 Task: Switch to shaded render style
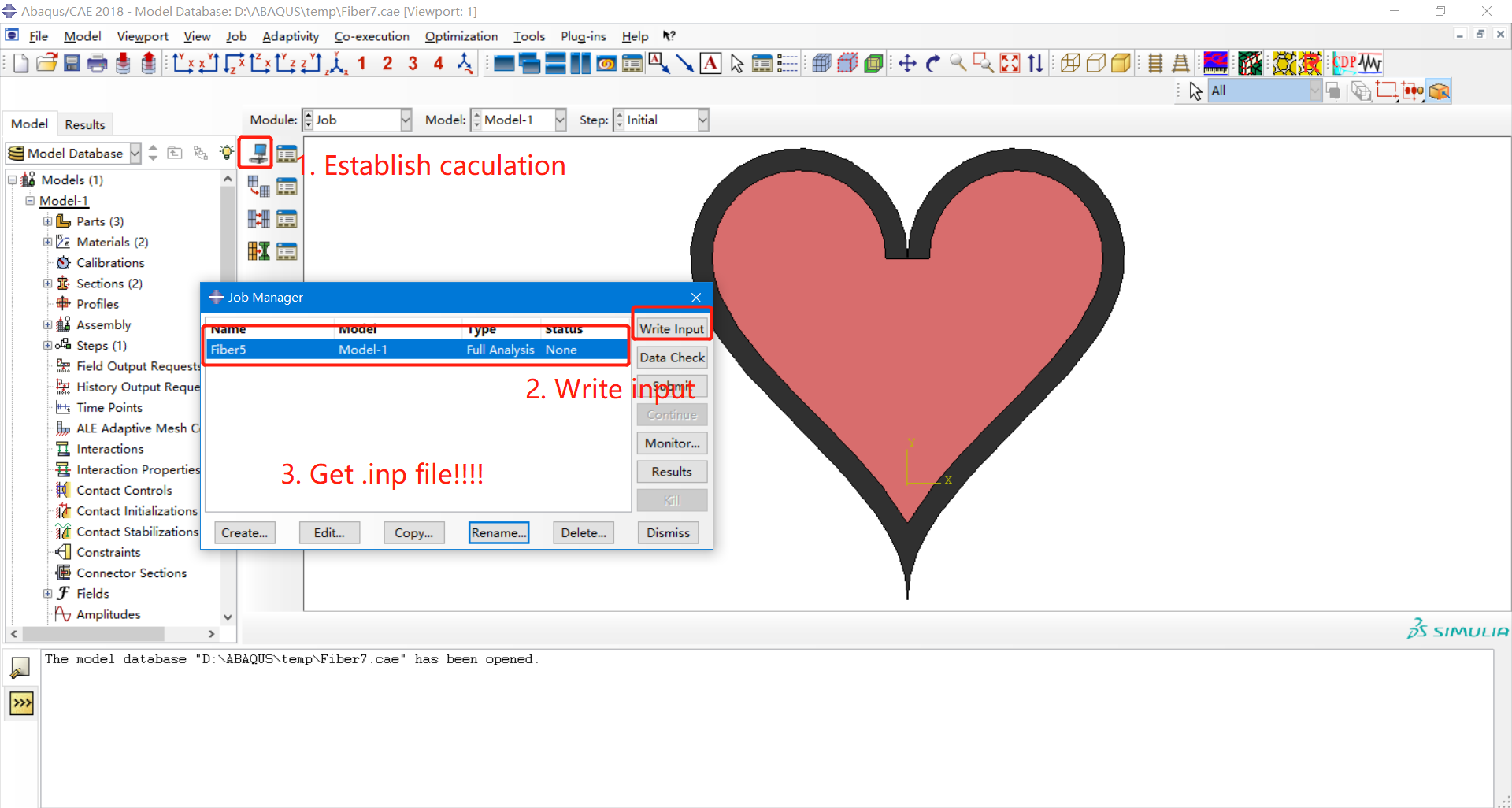(x=1121, y=63)
